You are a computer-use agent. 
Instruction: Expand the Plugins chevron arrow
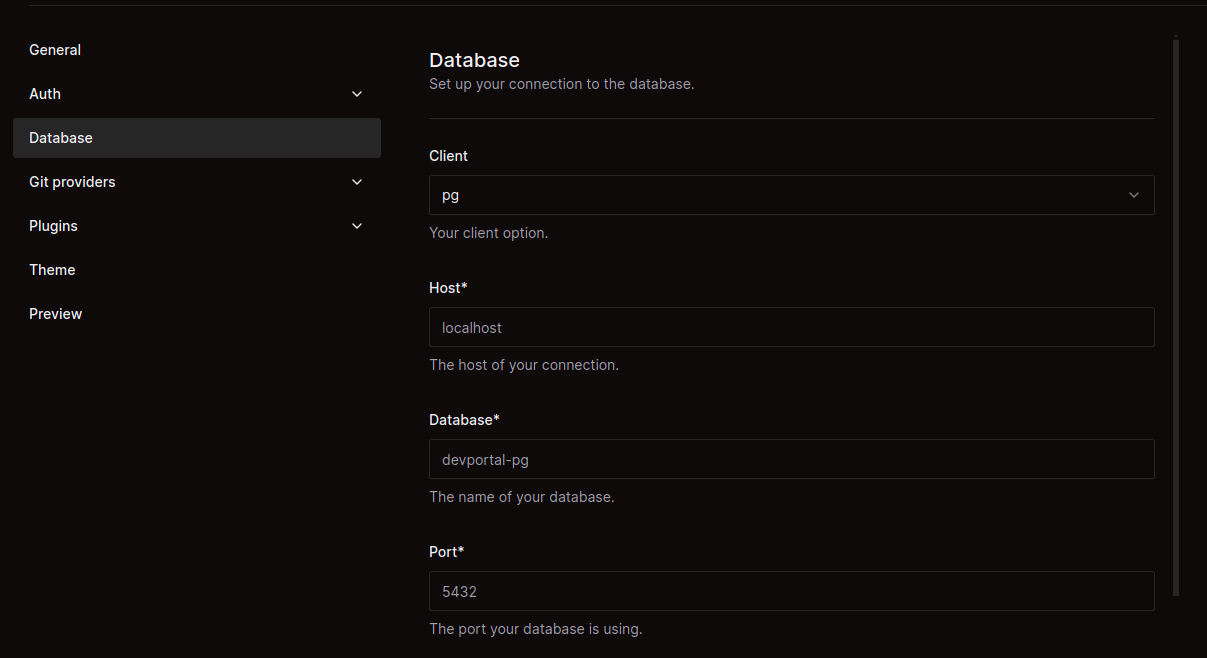coord(357,226)
